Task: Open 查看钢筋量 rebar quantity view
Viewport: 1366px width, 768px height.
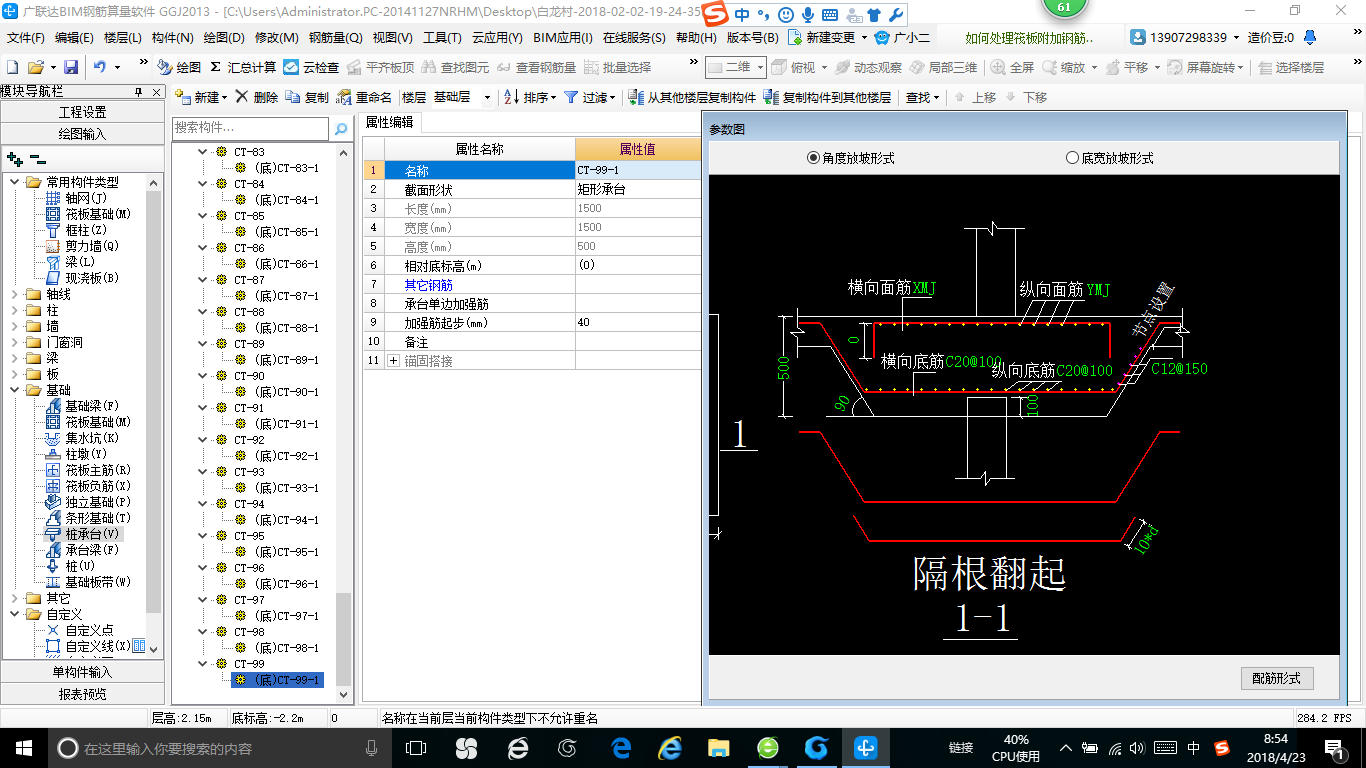Action: tap(537, 67)
